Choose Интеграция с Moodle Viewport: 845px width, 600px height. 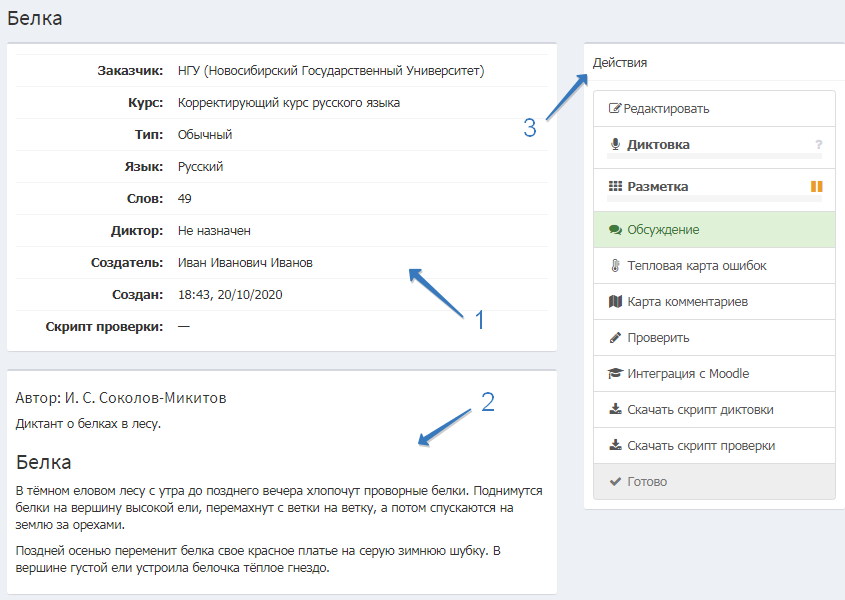[688, 374]
